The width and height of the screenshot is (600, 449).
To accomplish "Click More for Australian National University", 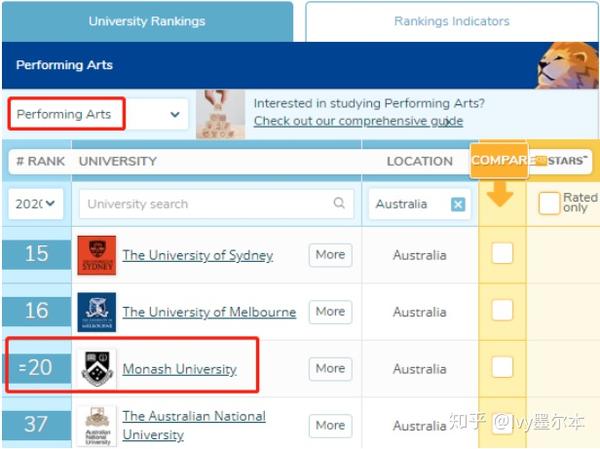I will pyautogui.click(x=330, y=426).
